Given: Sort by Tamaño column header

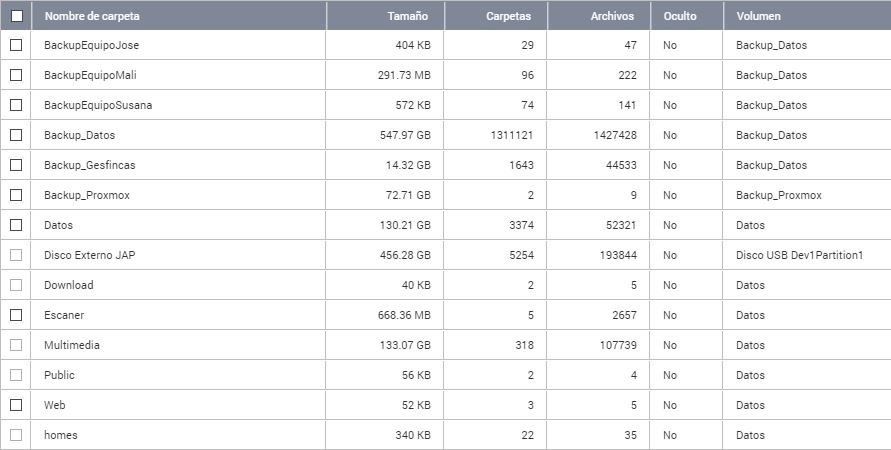Looking at the screenshot, I should point(408,16).
